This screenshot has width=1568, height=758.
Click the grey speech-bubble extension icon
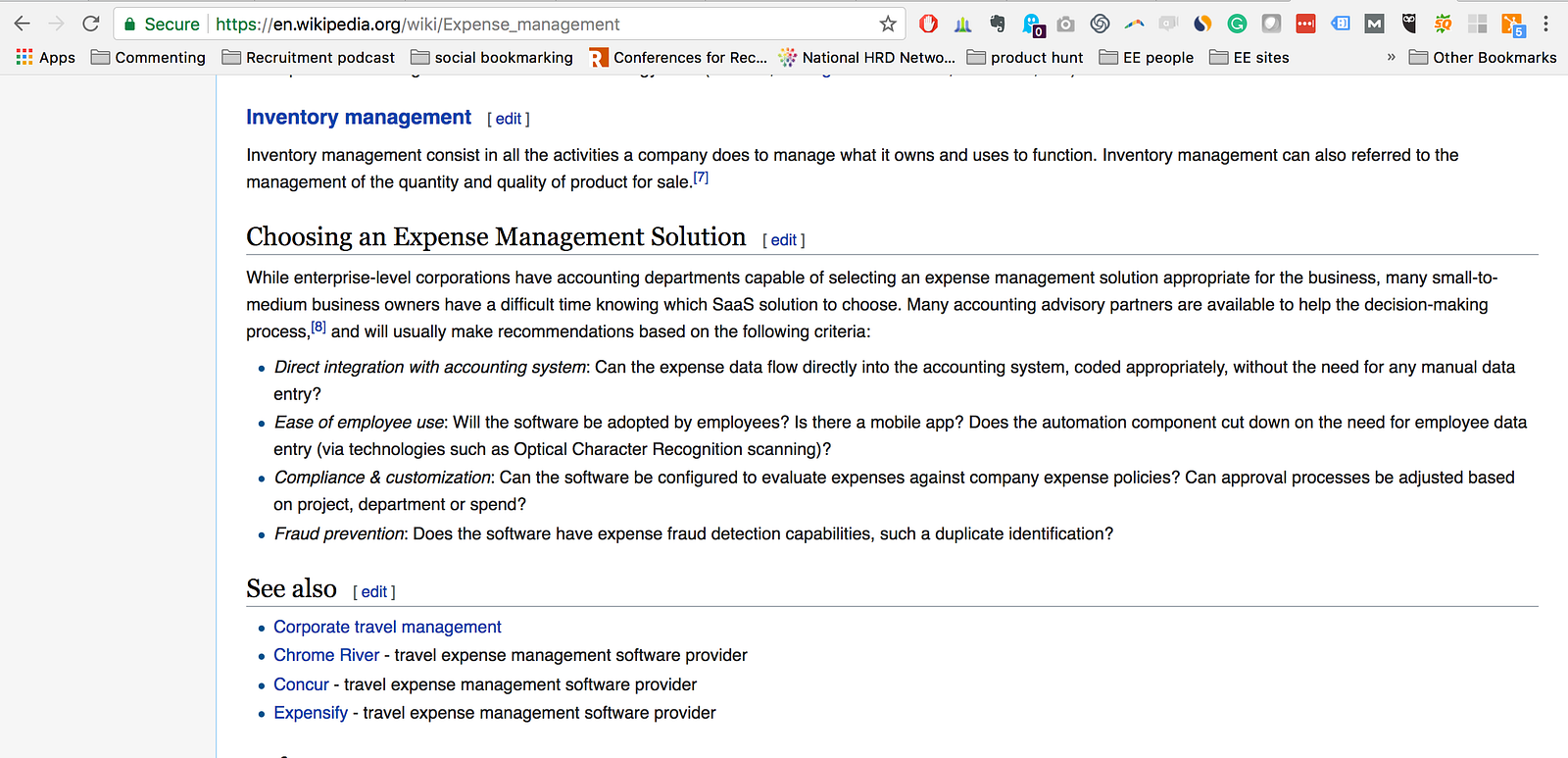pos(1168,24)
